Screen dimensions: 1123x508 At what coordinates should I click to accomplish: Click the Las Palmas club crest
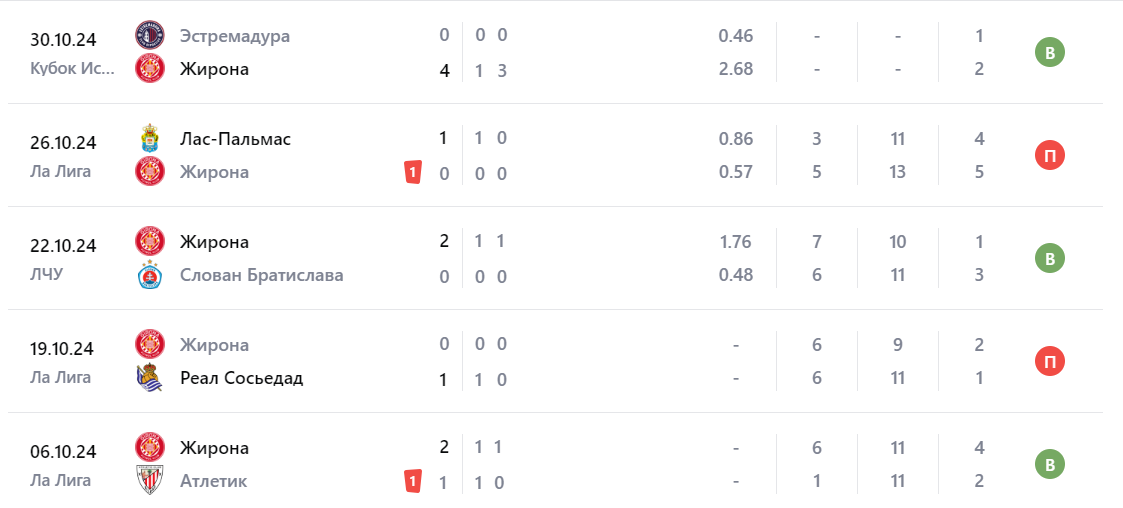149,139
